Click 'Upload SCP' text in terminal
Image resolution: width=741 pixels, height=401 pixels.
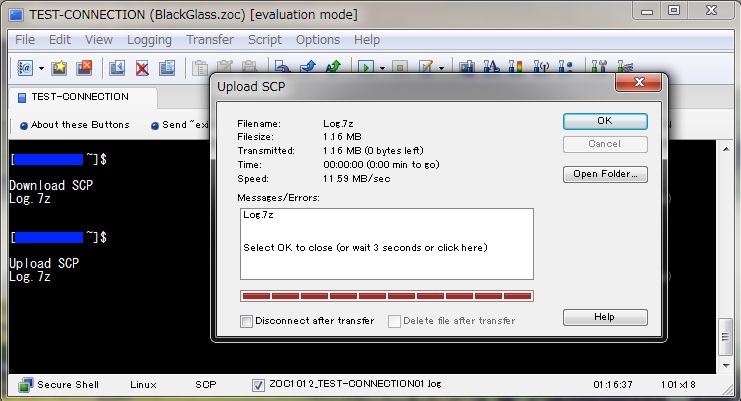coord(44,263)
